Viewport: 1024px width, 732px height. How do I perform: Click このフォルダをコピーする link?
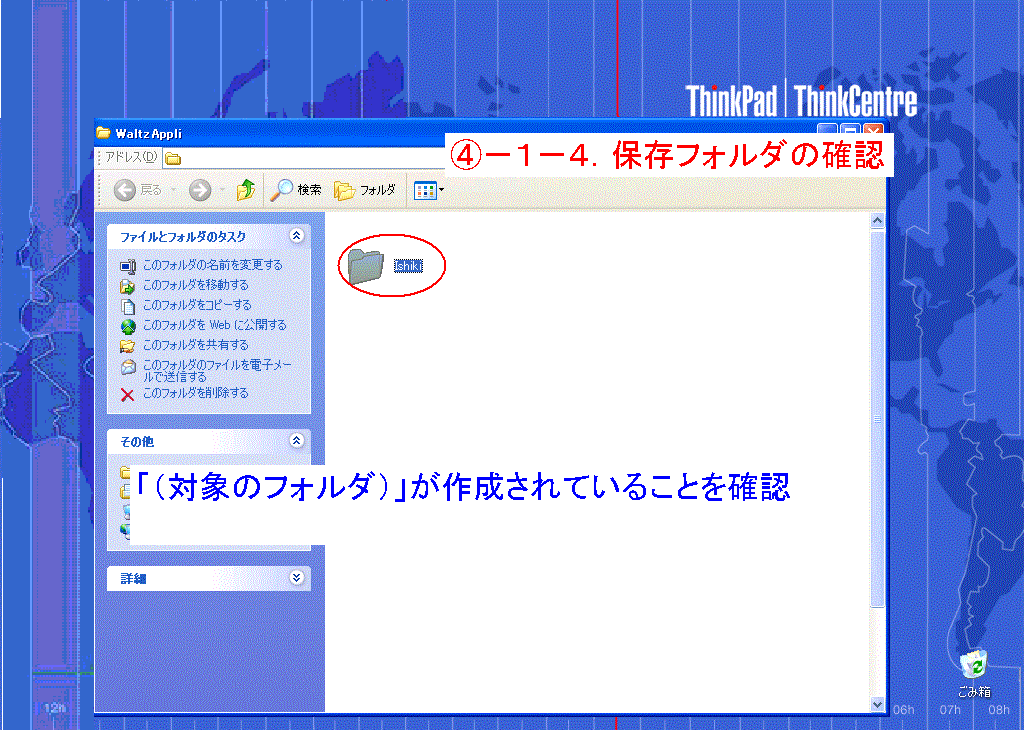pos(197,305)
